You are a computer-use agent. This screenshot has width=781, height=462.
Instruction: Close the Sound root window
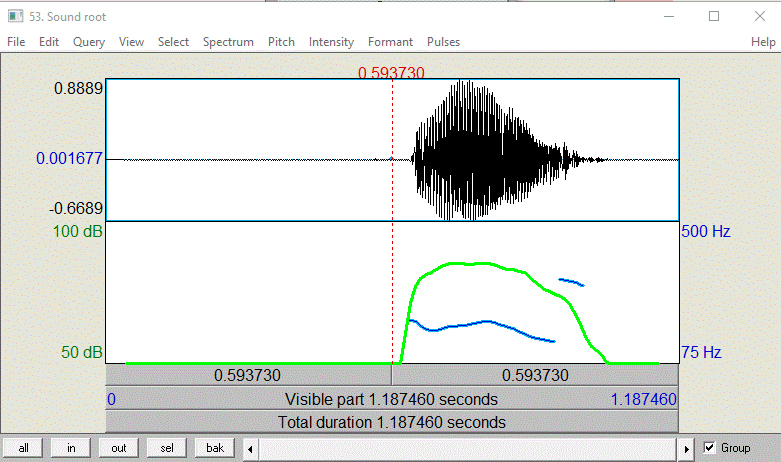coord(760,16)
